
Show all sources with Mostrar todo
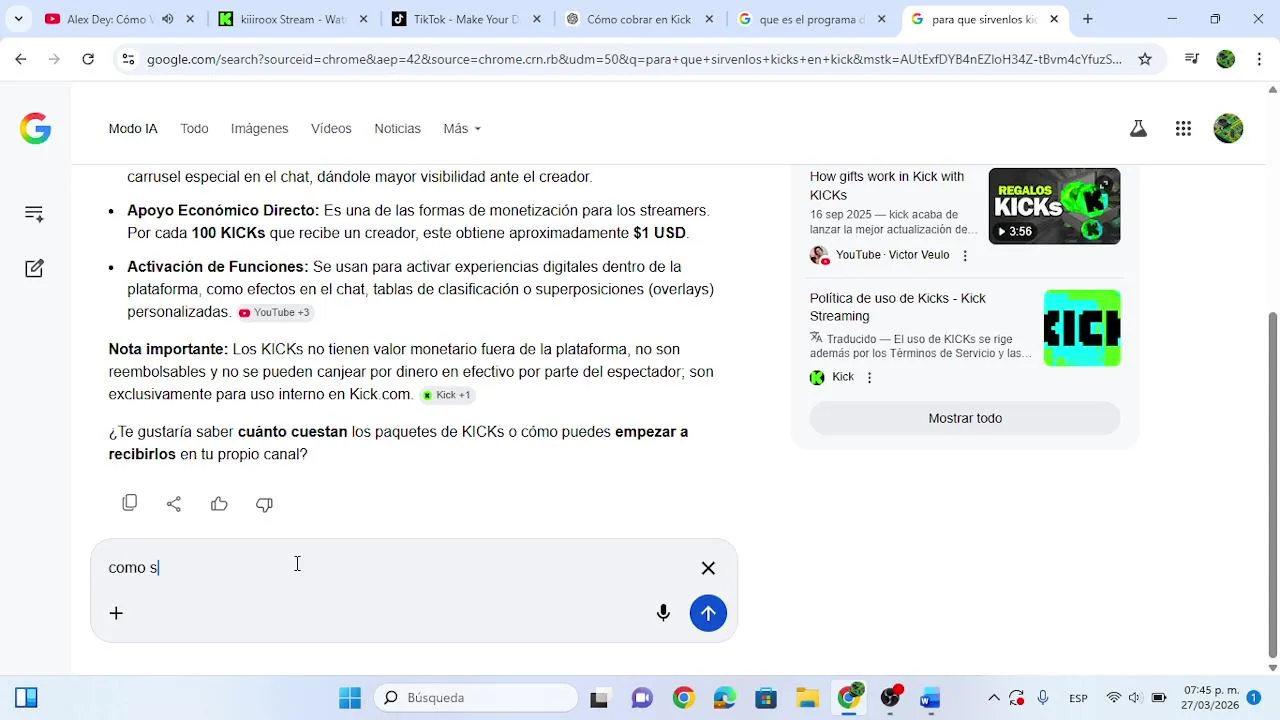point(965,418)
